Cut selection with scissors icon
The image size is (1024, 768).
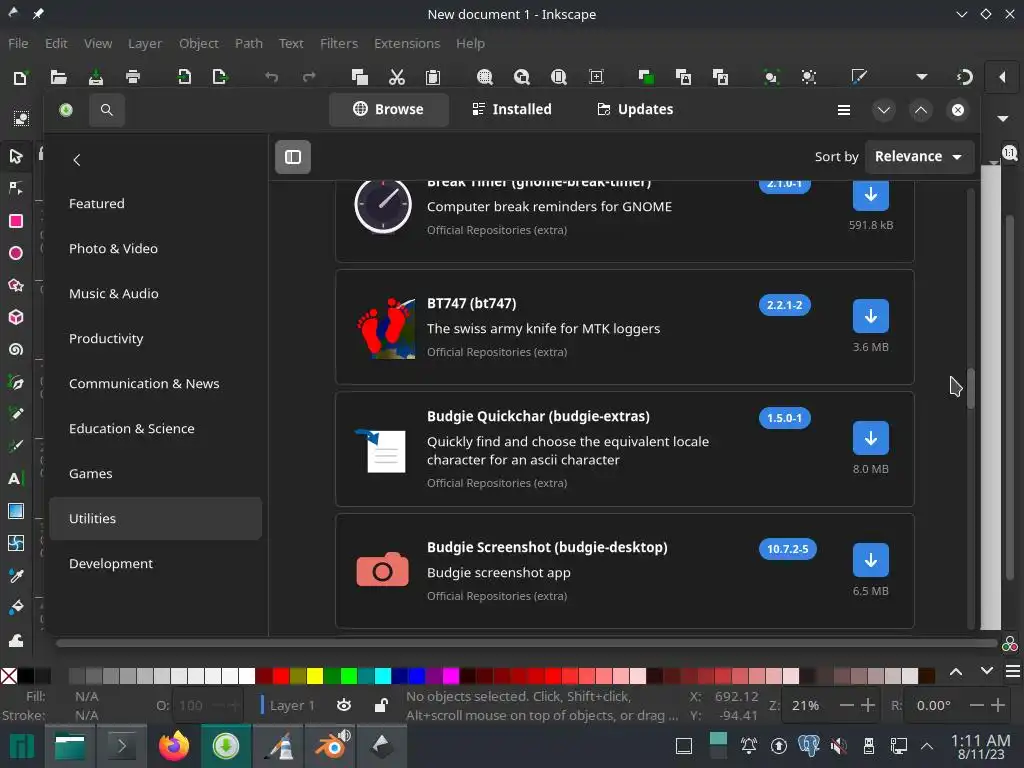(396, 77)
